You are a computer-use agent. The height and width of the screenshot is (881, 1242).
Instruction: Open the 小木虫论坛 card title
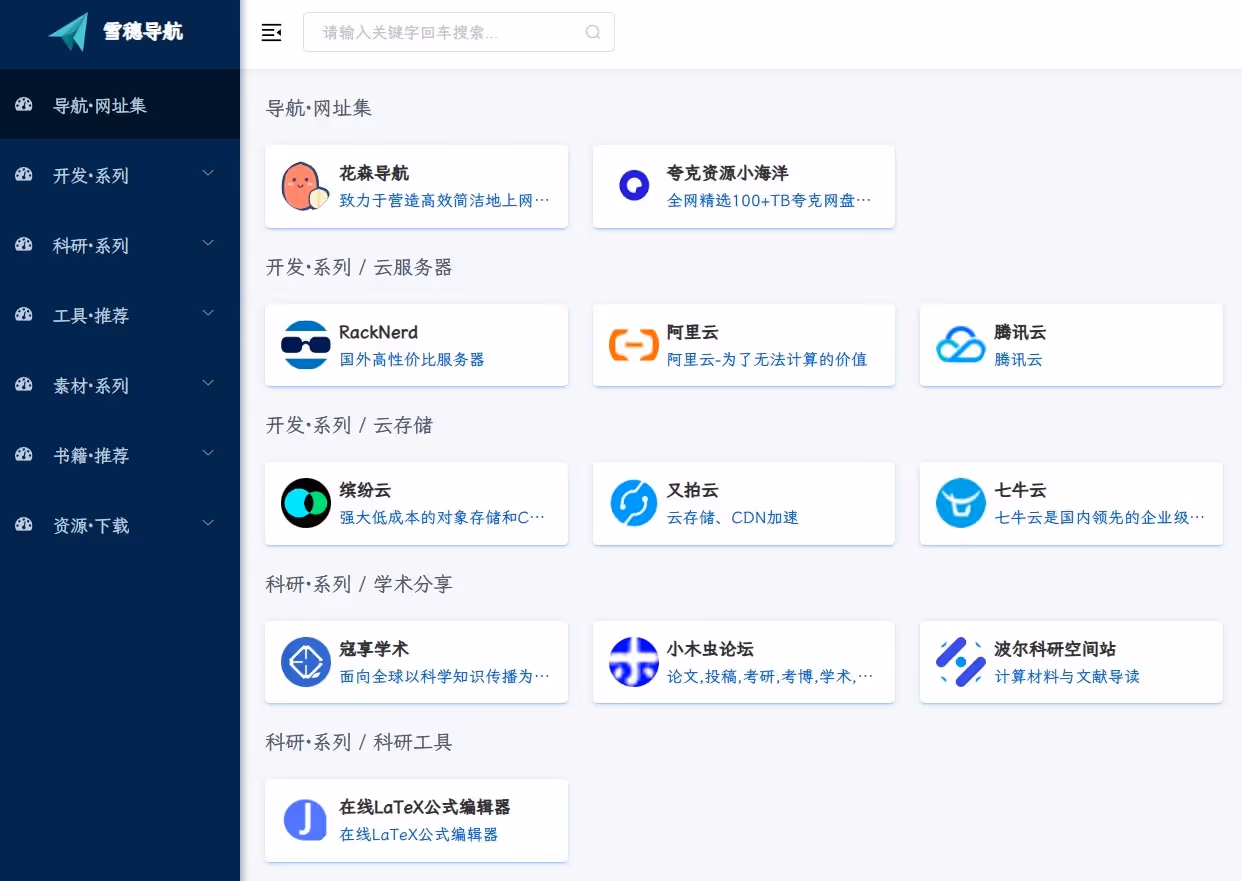[x=711, y=650]
